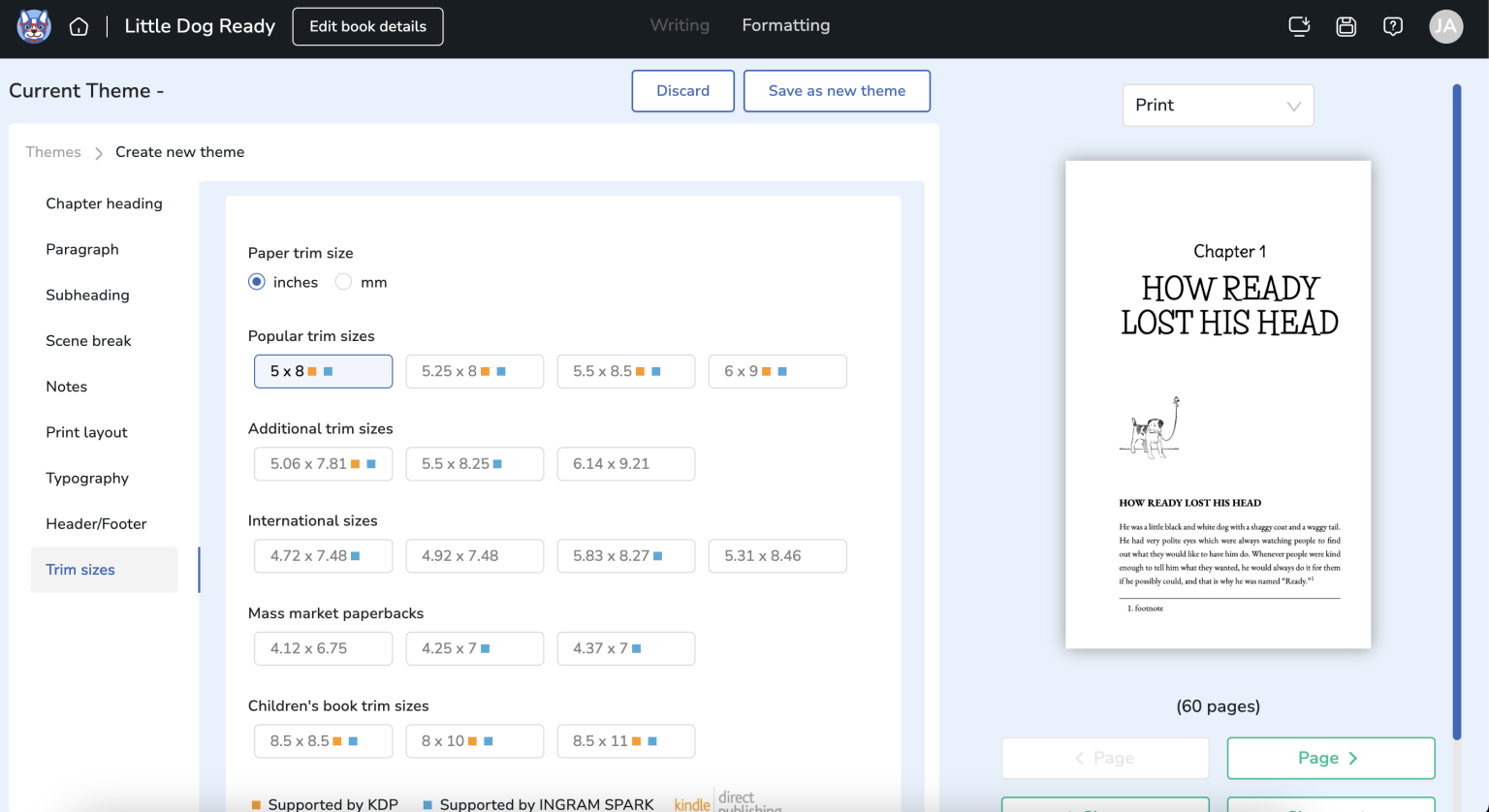Open the JA user avatar menu
This screenshot has width=1489, height=812.
pyautogui.click(x=1445, y=26)
